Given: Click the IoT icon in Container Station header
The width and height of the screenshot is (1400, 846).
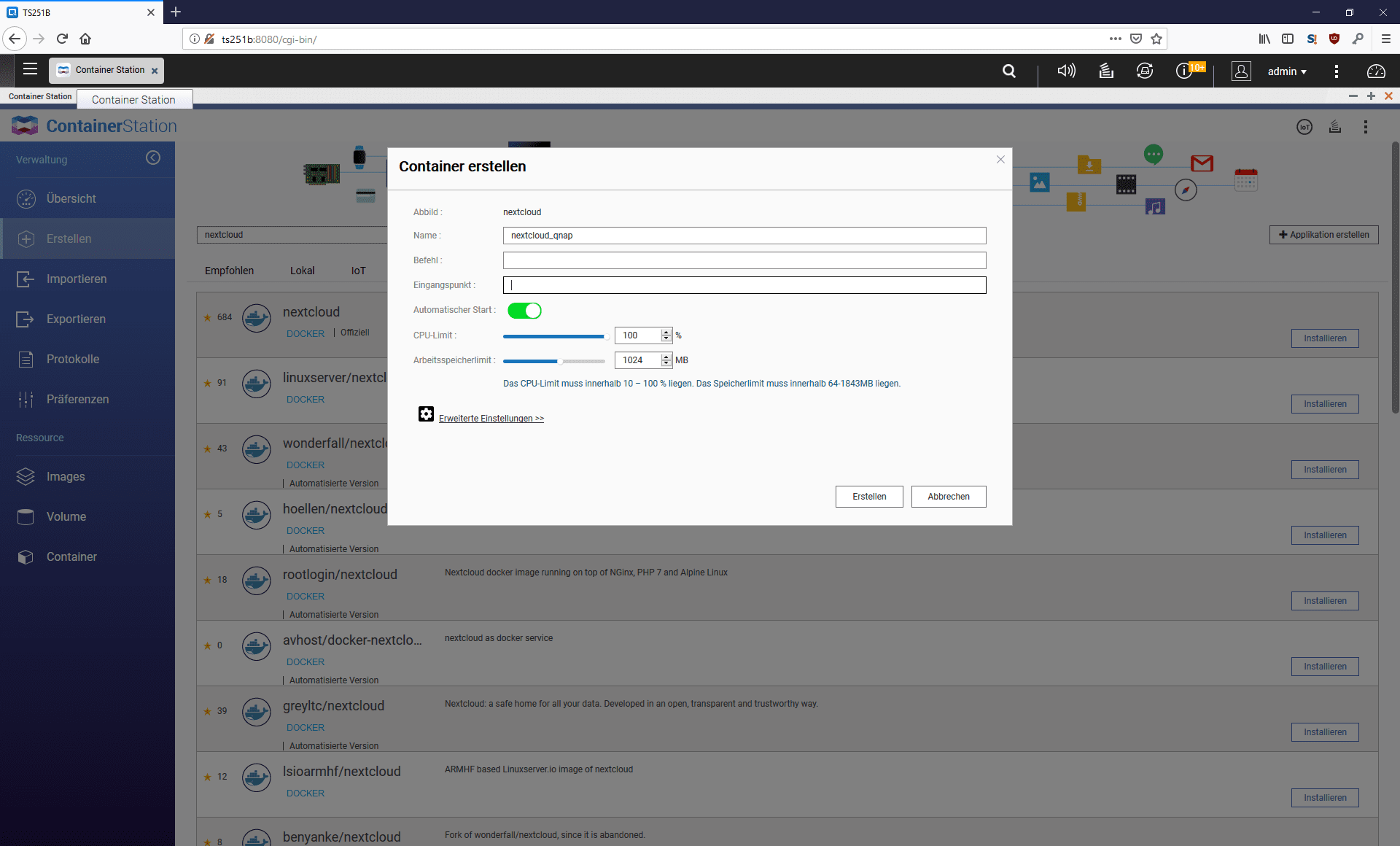Looking at the screenshot, I should pos(1304,127).
